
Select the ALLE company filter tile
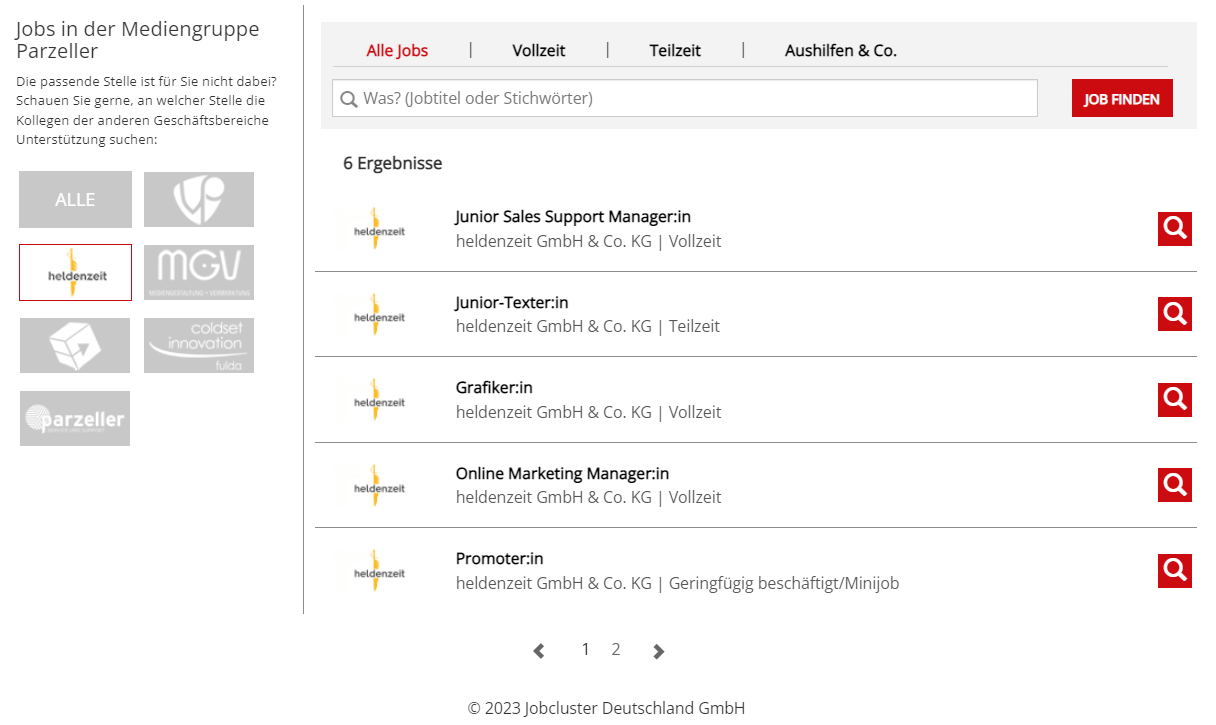pos(75,199)
